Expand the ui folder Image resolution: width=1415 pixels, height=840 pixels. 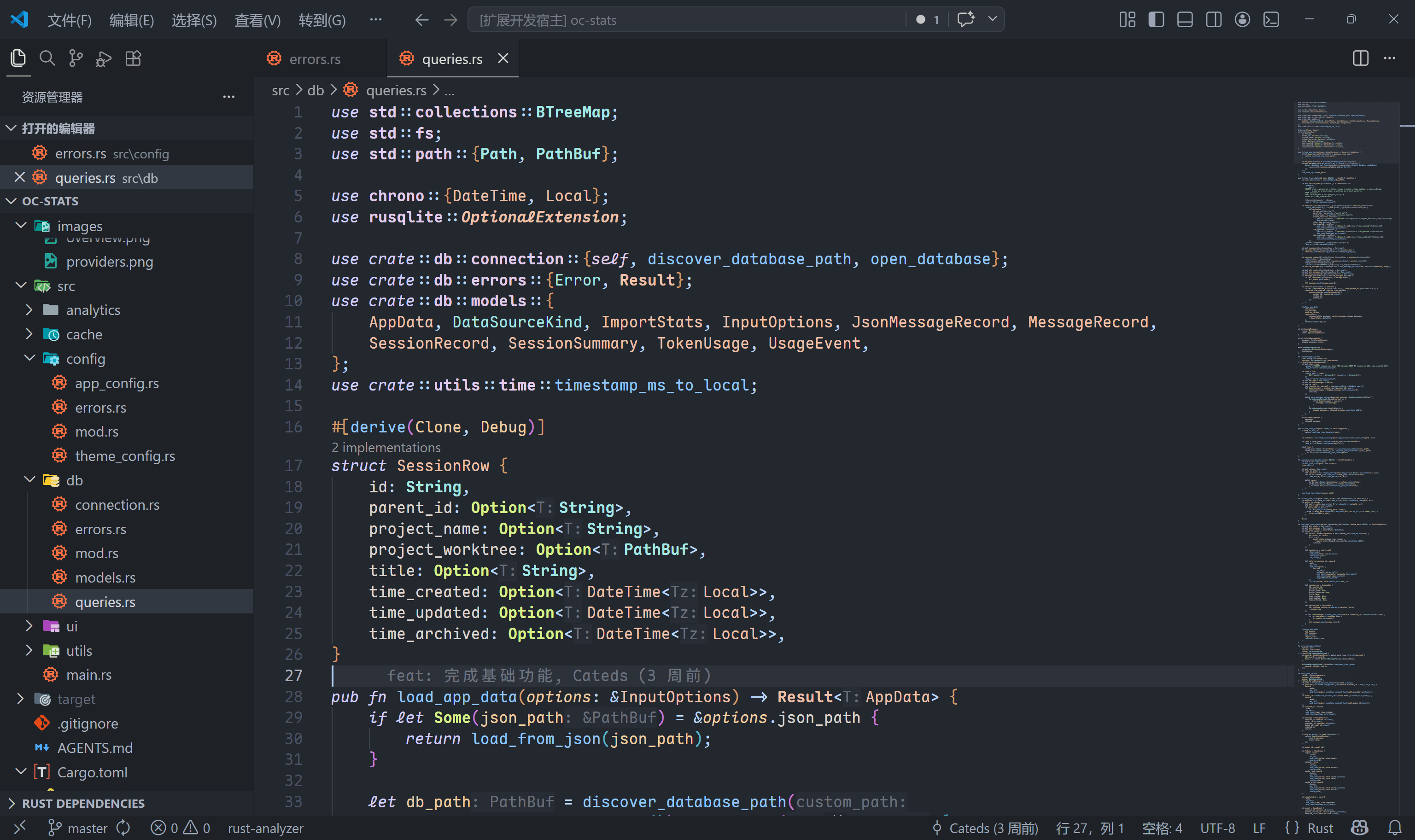pos(29,625)
